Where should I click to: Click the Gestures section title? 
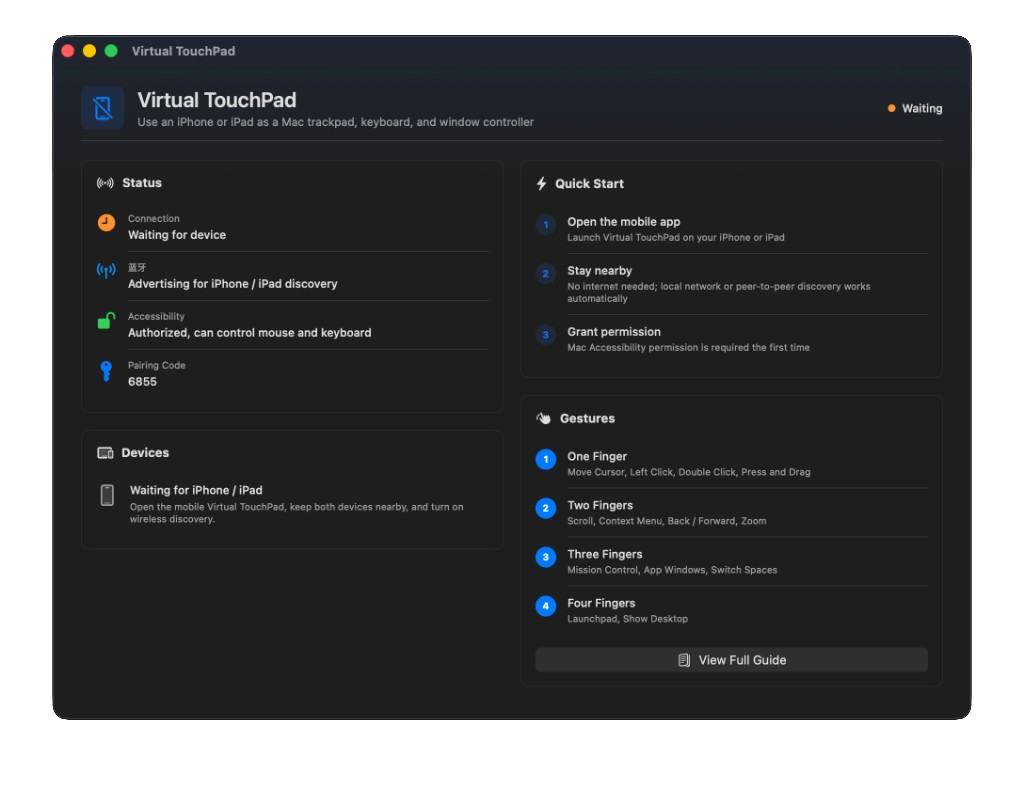tap(587, 418)
